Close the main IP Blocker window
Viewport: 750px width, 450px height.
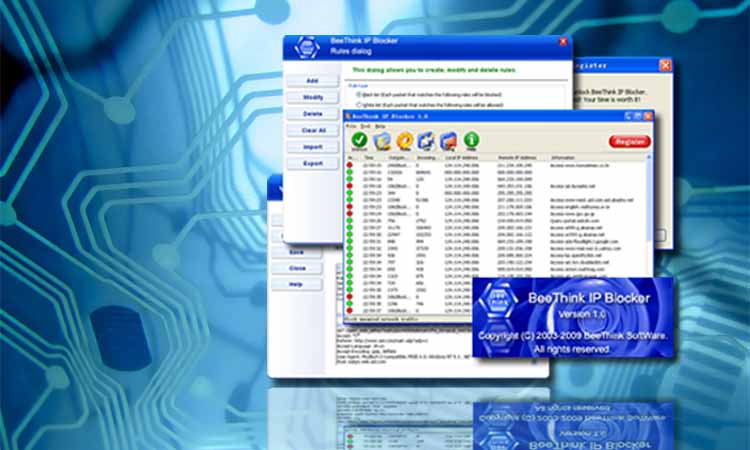[648, 116]
